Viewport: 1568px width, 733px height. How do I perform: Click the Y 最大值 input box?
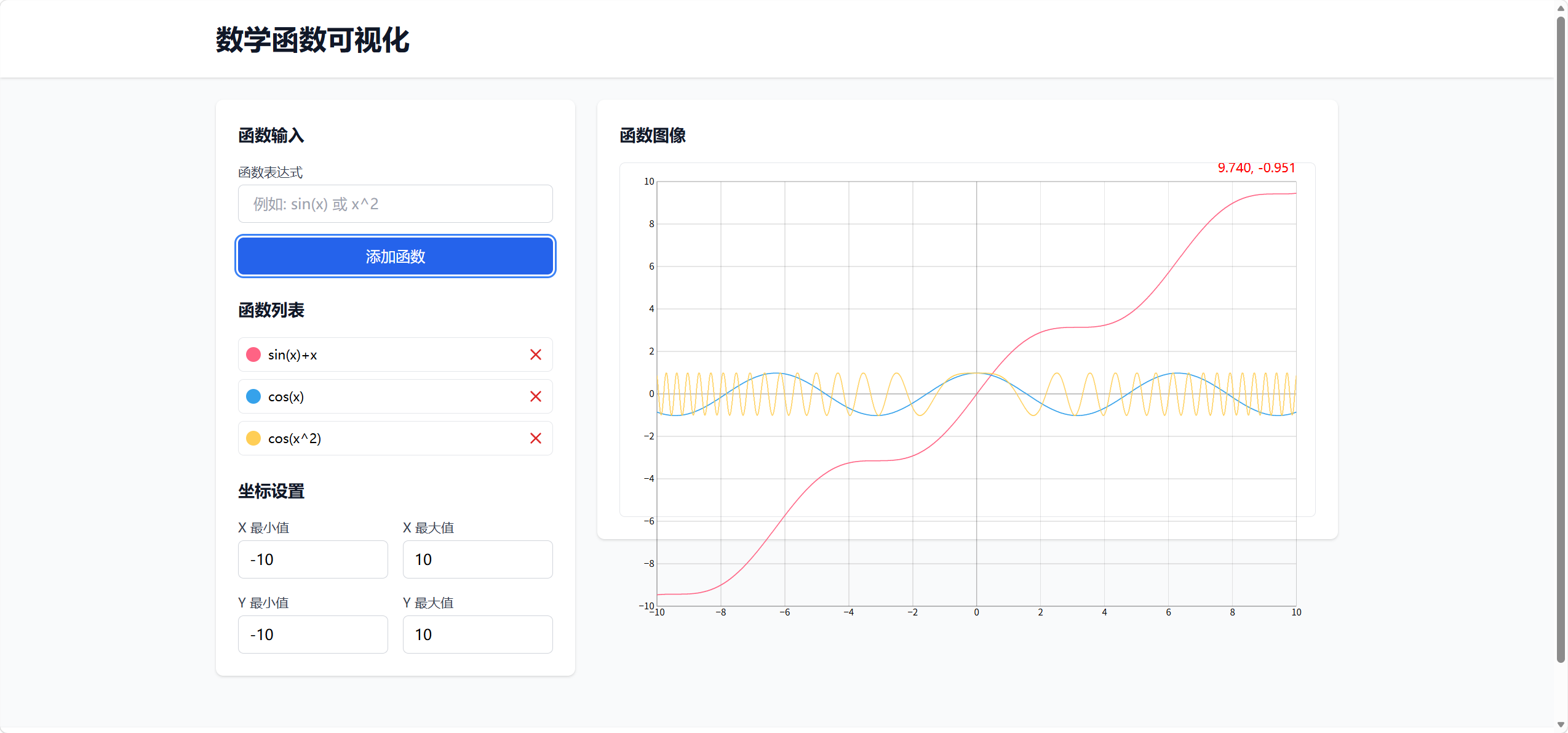tap(477, 635)
